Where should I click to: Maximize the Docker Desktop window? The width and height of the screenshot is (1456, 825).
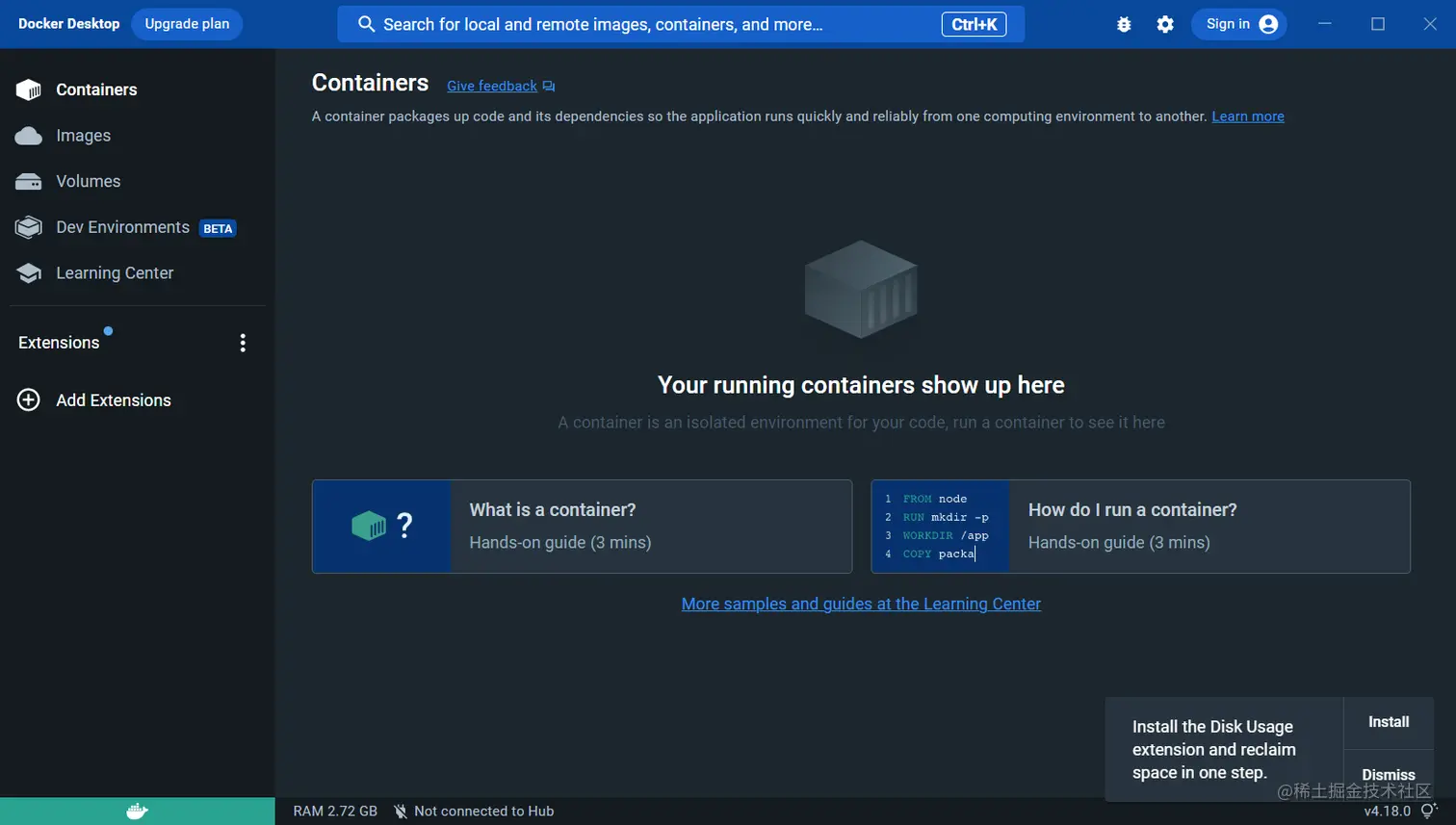[x=1378, y=24]
